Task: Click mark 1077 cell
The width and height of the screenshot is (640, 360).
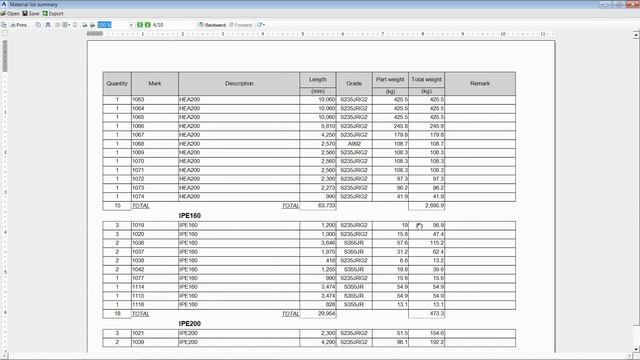Action: (155, 278)
